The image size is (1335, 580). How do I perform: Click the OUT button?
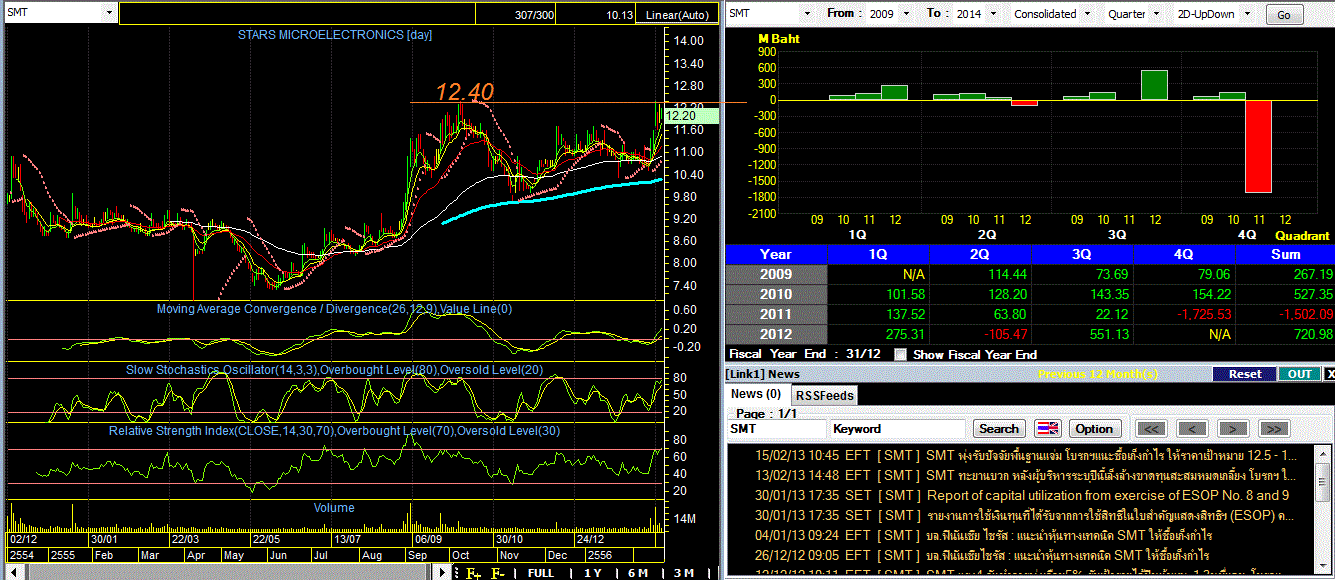[x=1299, y=374]
